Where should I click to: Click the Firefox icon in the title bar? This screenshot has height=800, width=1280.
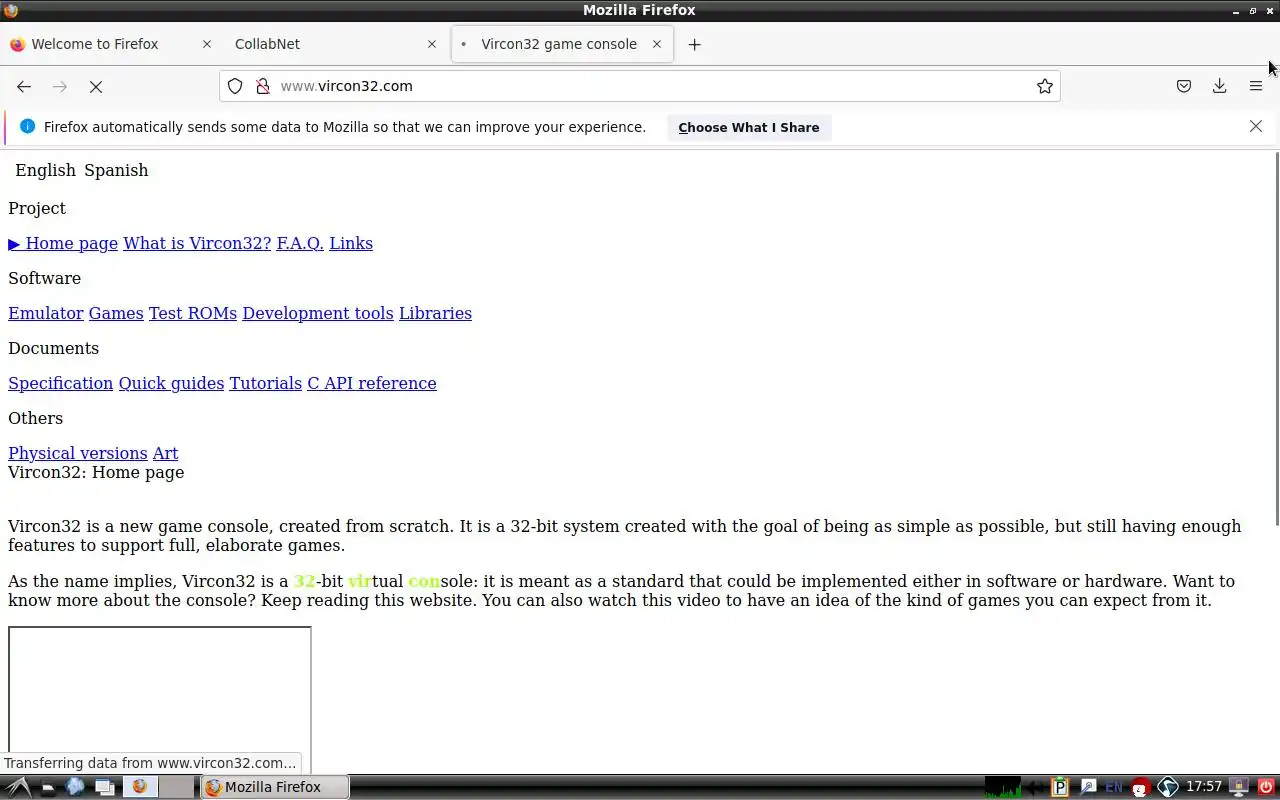pyautogui.click(x=11, y=10)
